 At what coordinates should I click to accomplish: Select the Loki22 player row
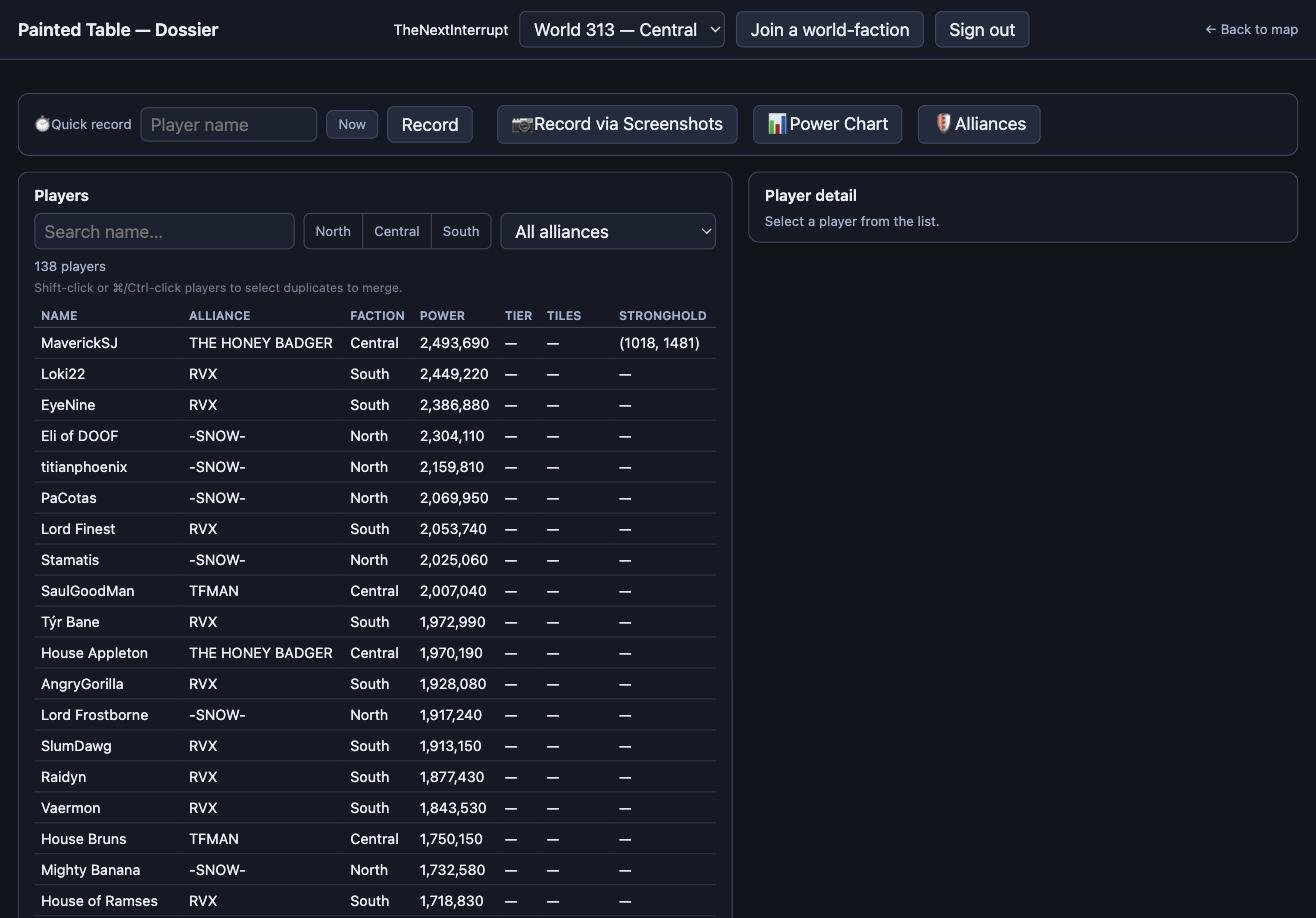pyautogui.click(x=375, y=374)
